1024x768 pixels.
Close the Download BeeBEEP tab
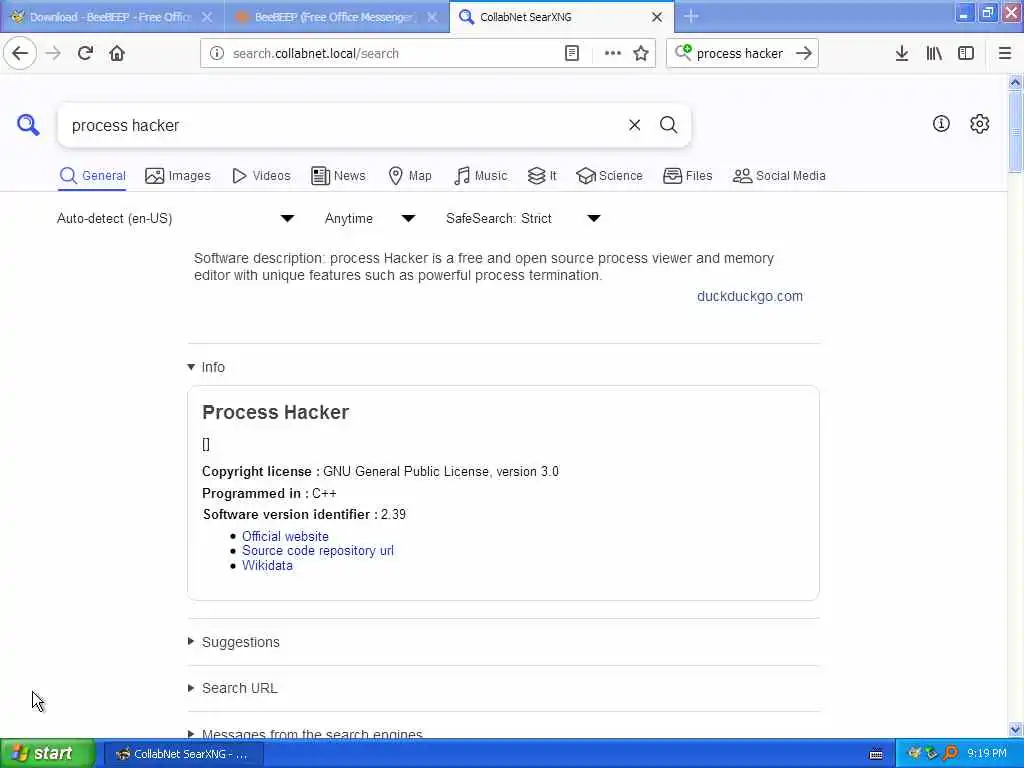coord(207,17)
